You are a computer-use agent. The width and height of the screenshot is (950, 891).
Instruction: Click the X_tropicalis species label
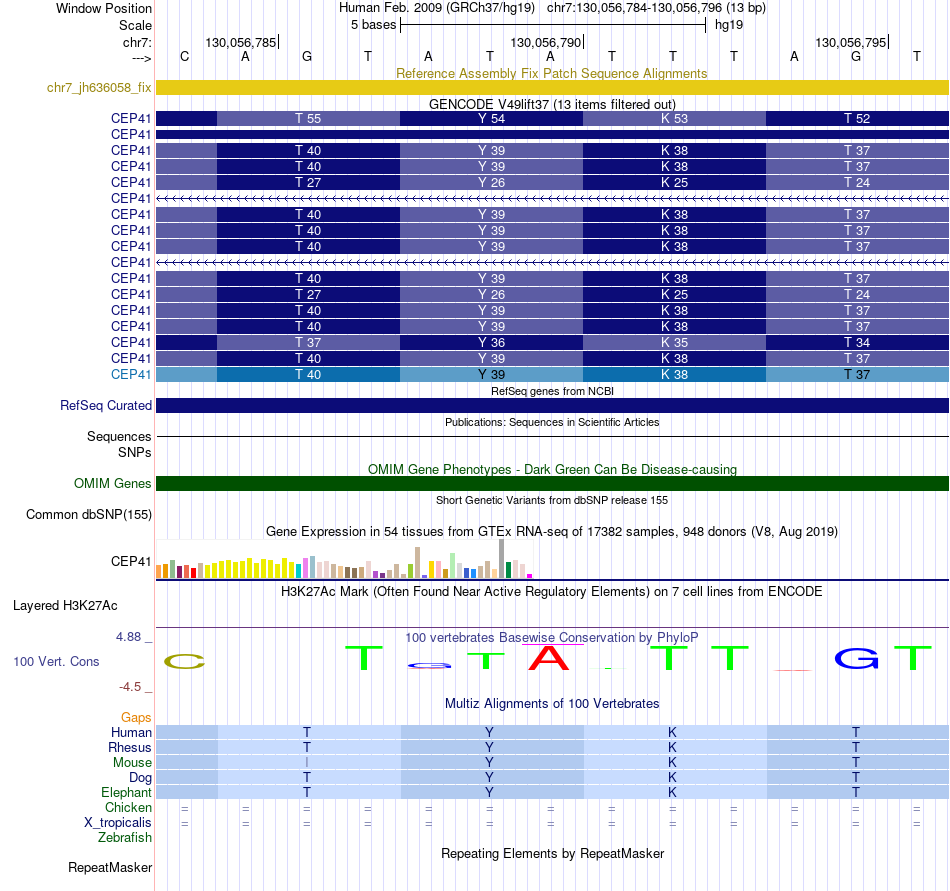click(118, 823)
